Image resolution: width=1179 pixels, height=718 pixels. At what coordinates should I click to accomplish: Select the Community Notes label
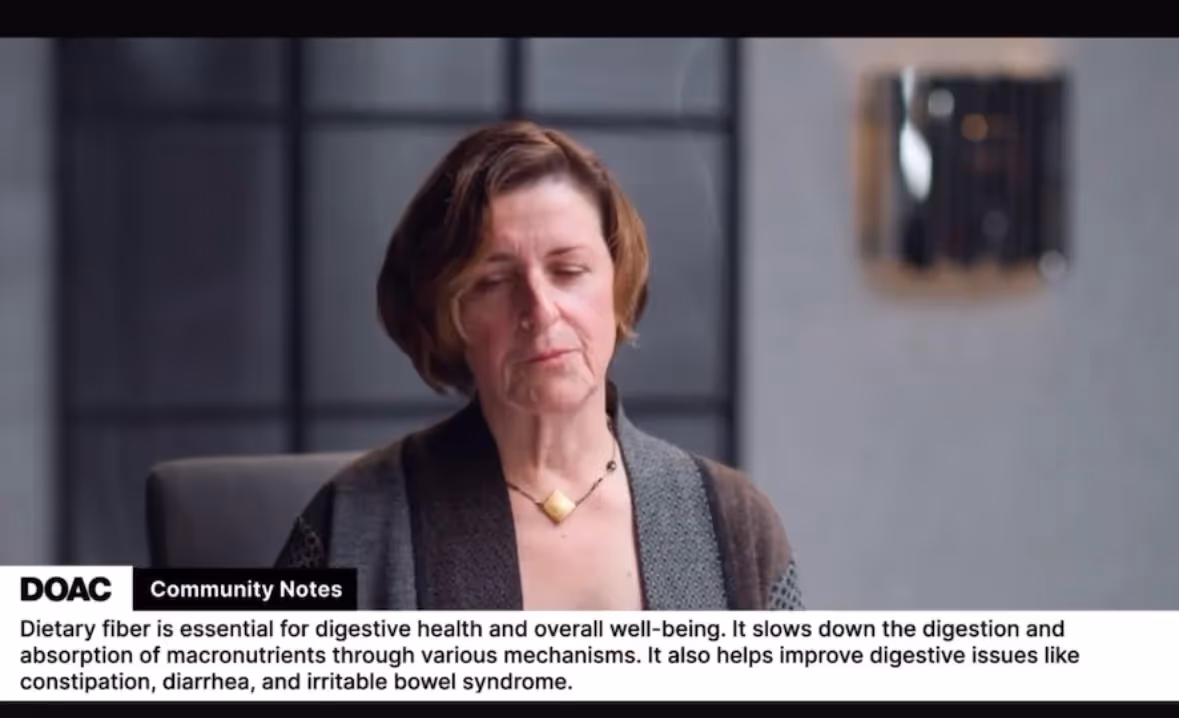(246, 589)
